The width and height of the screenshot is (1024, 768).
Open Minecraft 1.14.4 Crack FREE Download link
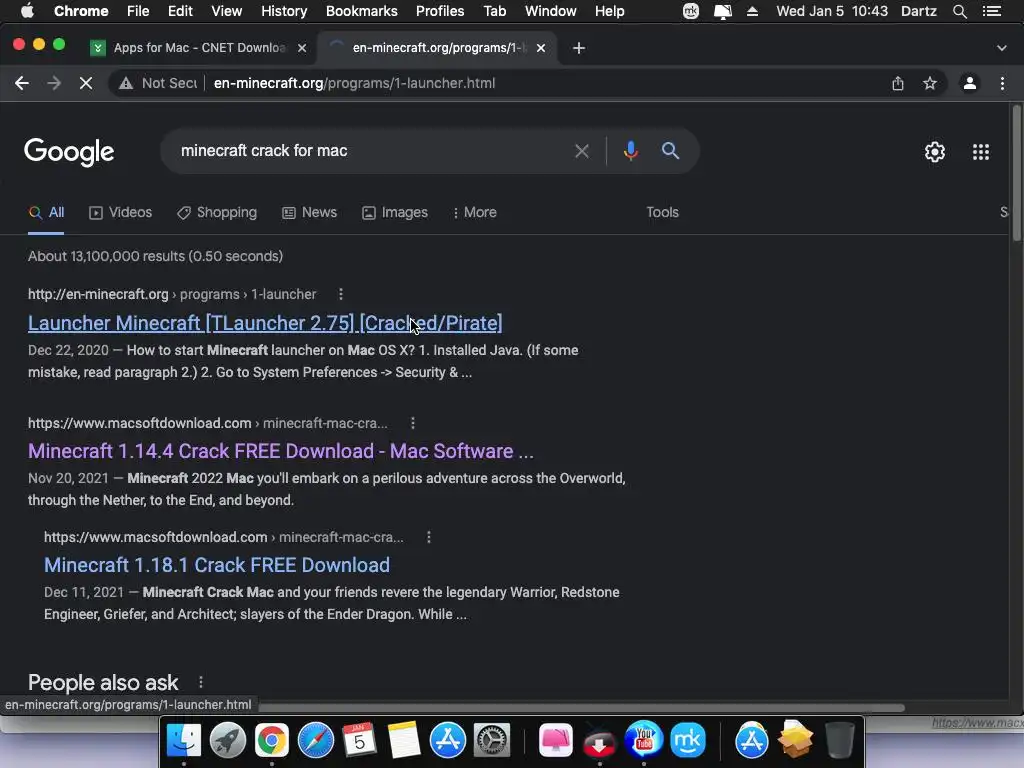(x=281, y=451)
